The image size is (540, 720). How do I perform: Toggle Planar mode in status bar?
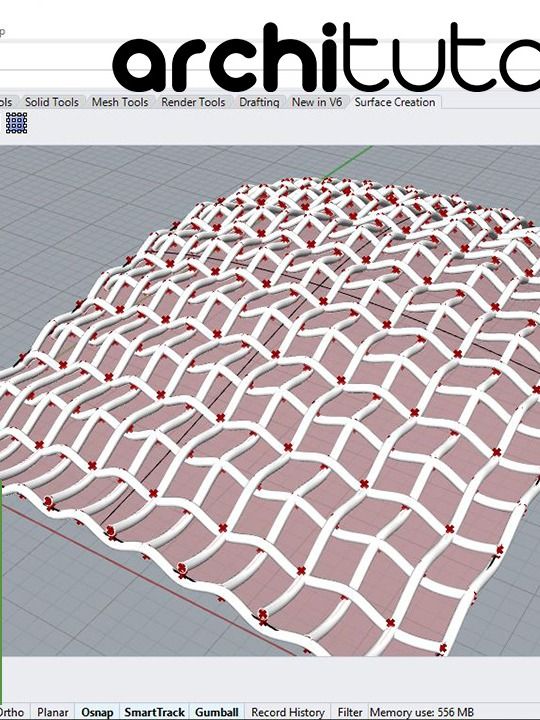point(52,712)
